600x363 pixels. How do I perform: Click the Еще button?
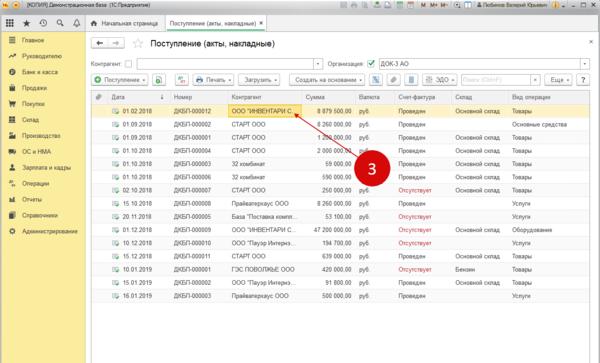point(558,80)
